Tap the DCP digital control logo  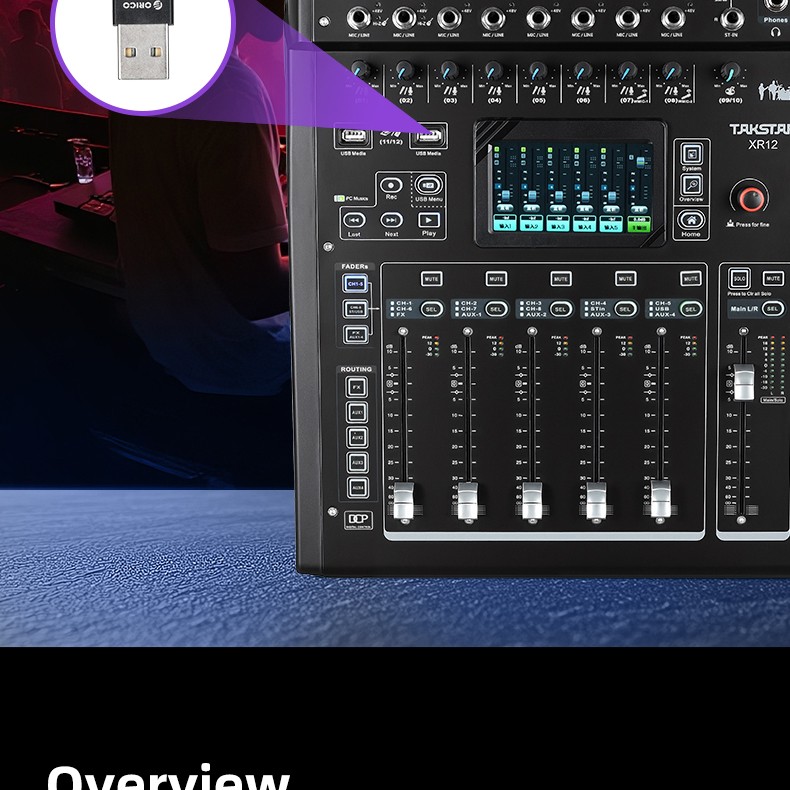[x=358, y=519]
